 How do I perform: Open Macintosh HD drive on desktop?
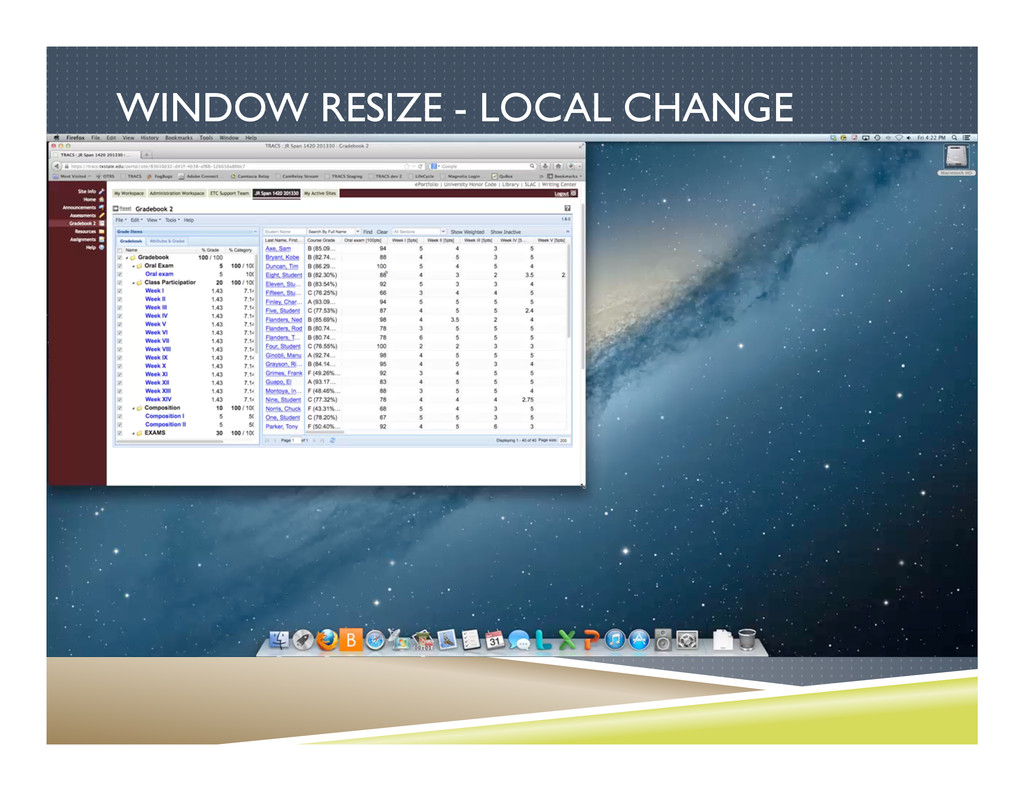pyautogui.click(x=956, y=159)
